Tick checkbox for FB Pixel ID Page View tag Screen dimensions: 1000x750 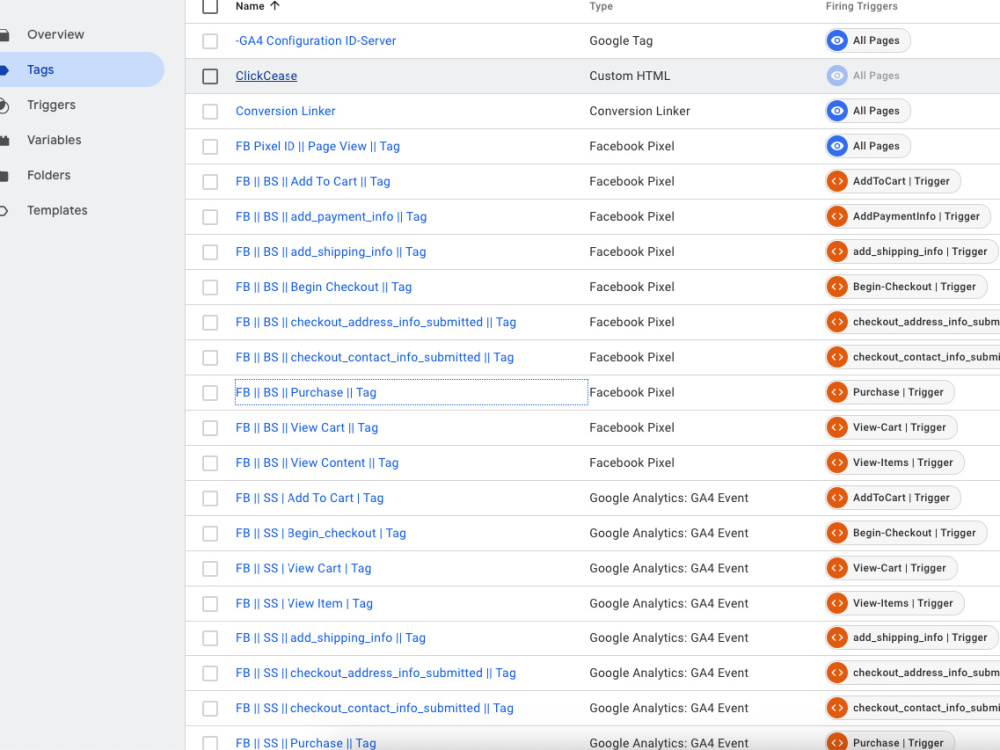210,146
